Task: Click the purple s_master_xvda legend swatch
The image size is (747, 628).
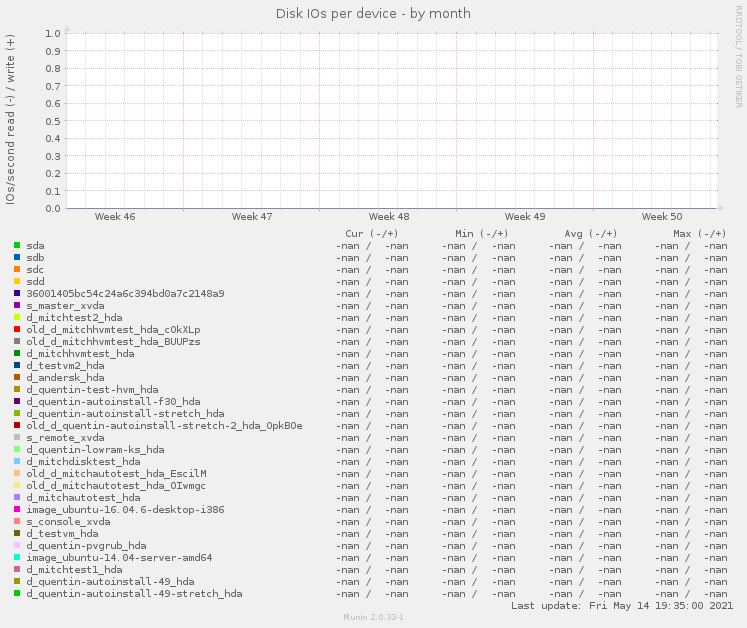Action: (x=17, y=305)
